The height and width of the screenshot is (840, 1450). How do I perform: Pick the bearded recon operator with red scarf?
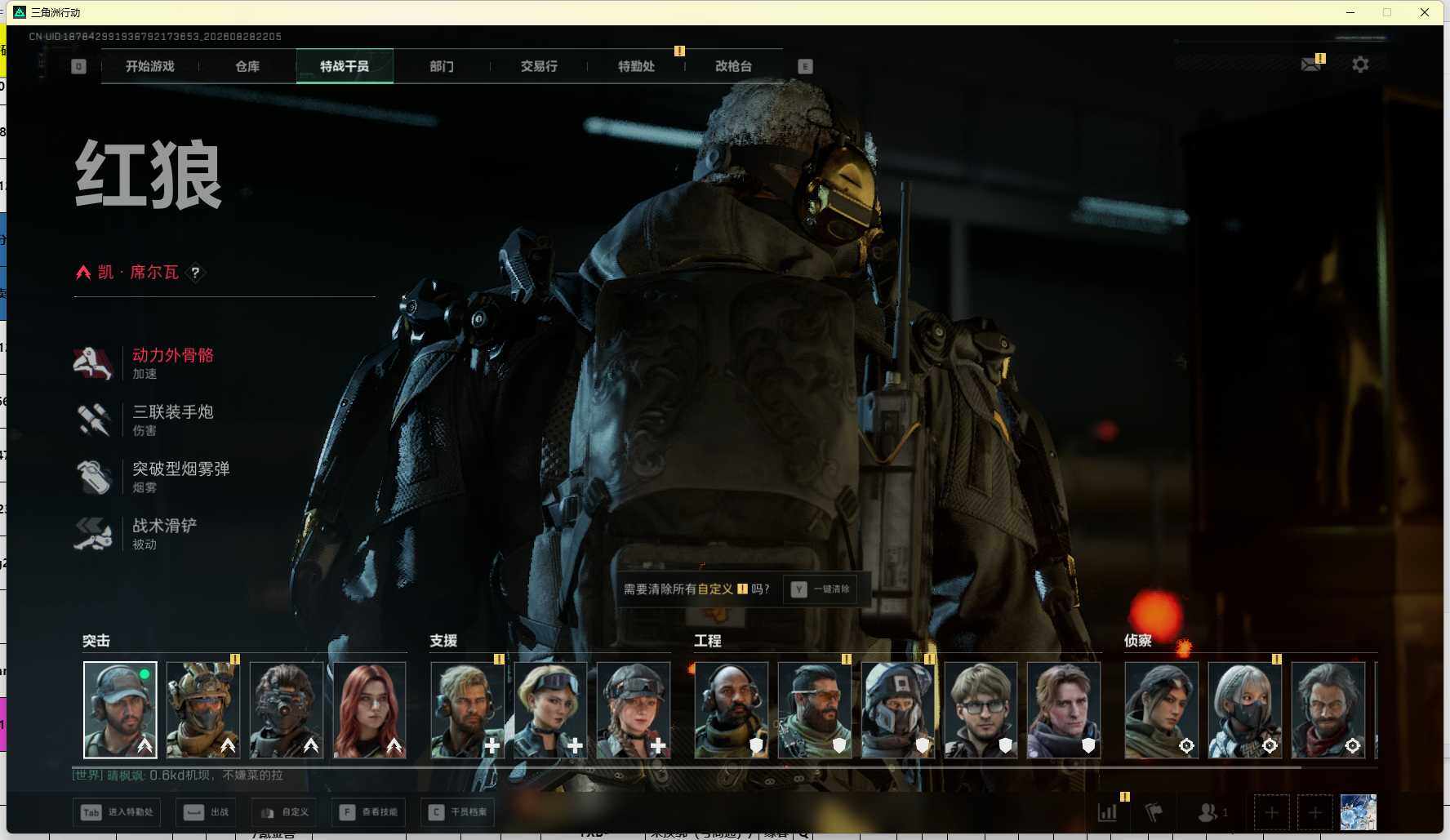pos(1328,710)
